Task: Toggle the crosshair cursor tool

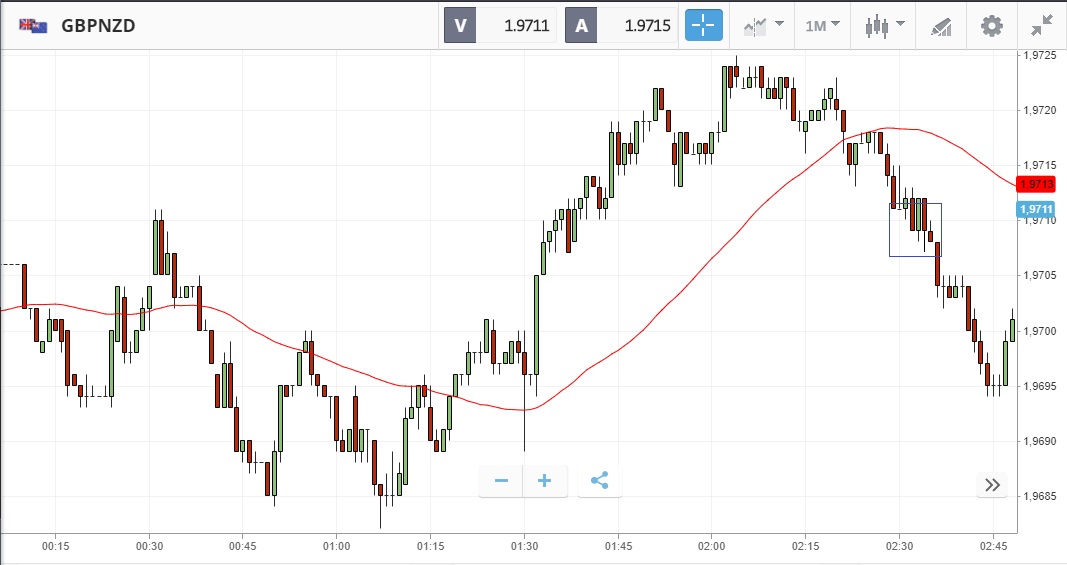Action: (703, 25)
